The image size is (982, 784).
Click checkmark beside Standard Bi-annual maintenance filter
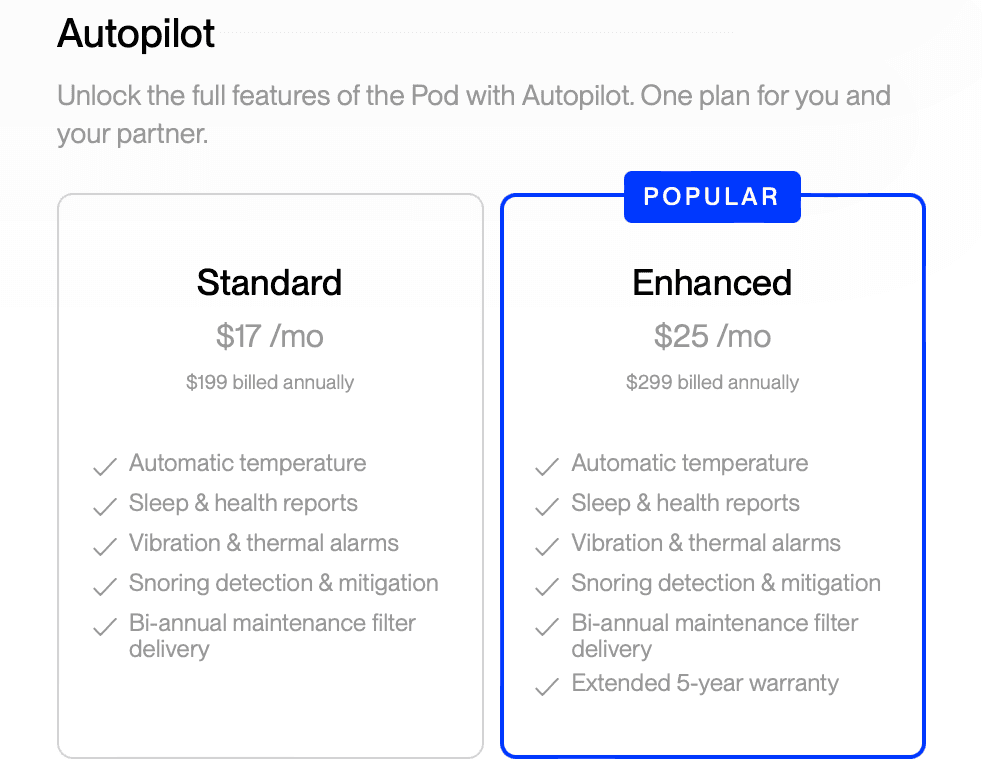coord(104,627)
